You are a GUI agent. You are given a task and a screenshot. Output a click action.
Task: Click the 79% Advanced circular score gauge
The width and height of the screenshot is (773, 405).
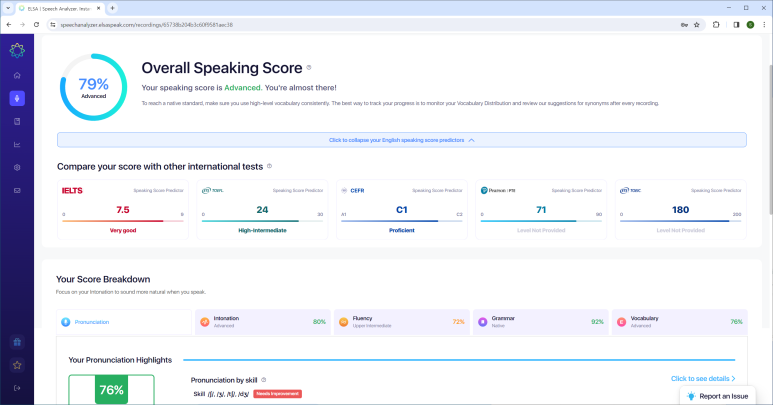click(94, 87)
